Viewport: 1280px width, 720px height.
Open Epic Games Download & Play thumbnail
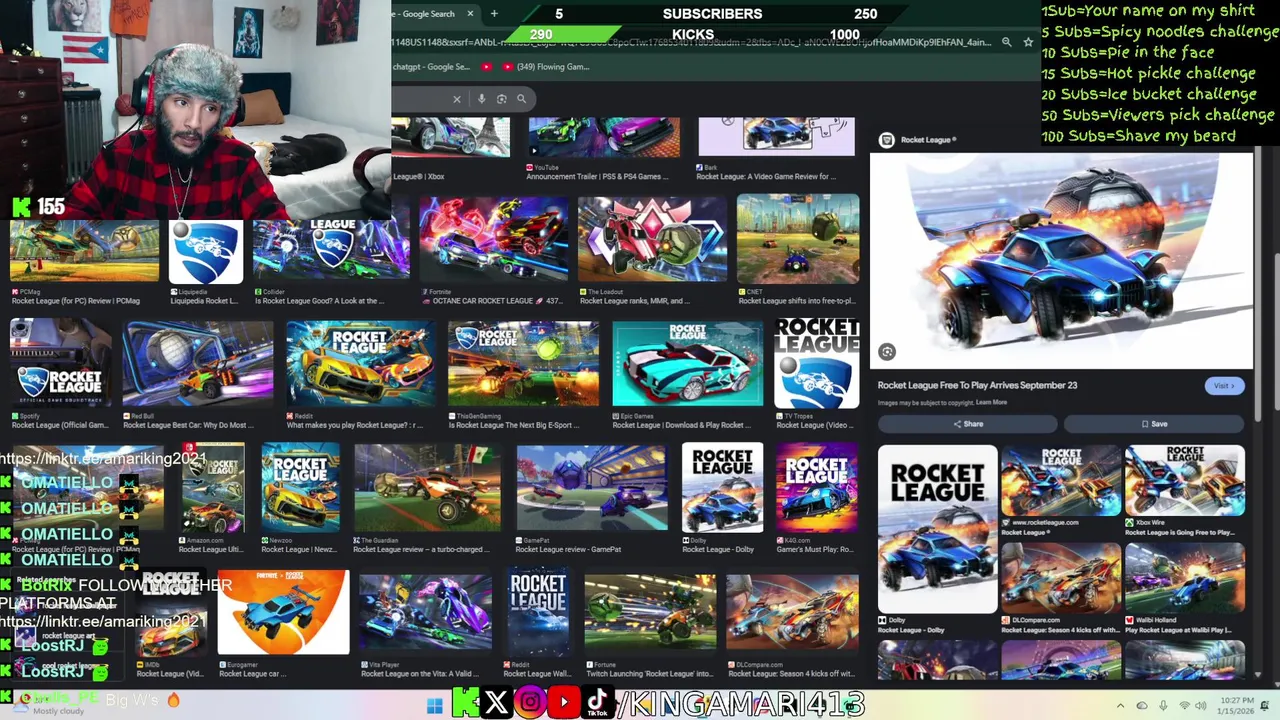click(x=687, y=364)
